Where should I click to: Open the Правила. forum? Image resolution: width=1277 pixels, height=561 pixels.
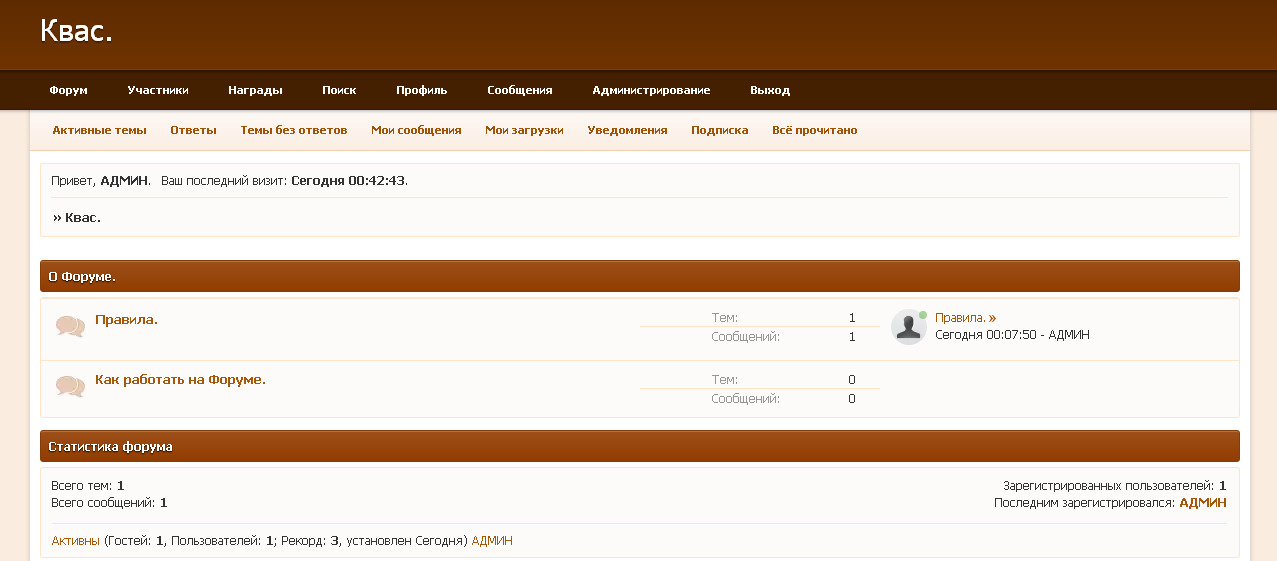[x=126, y=320]
